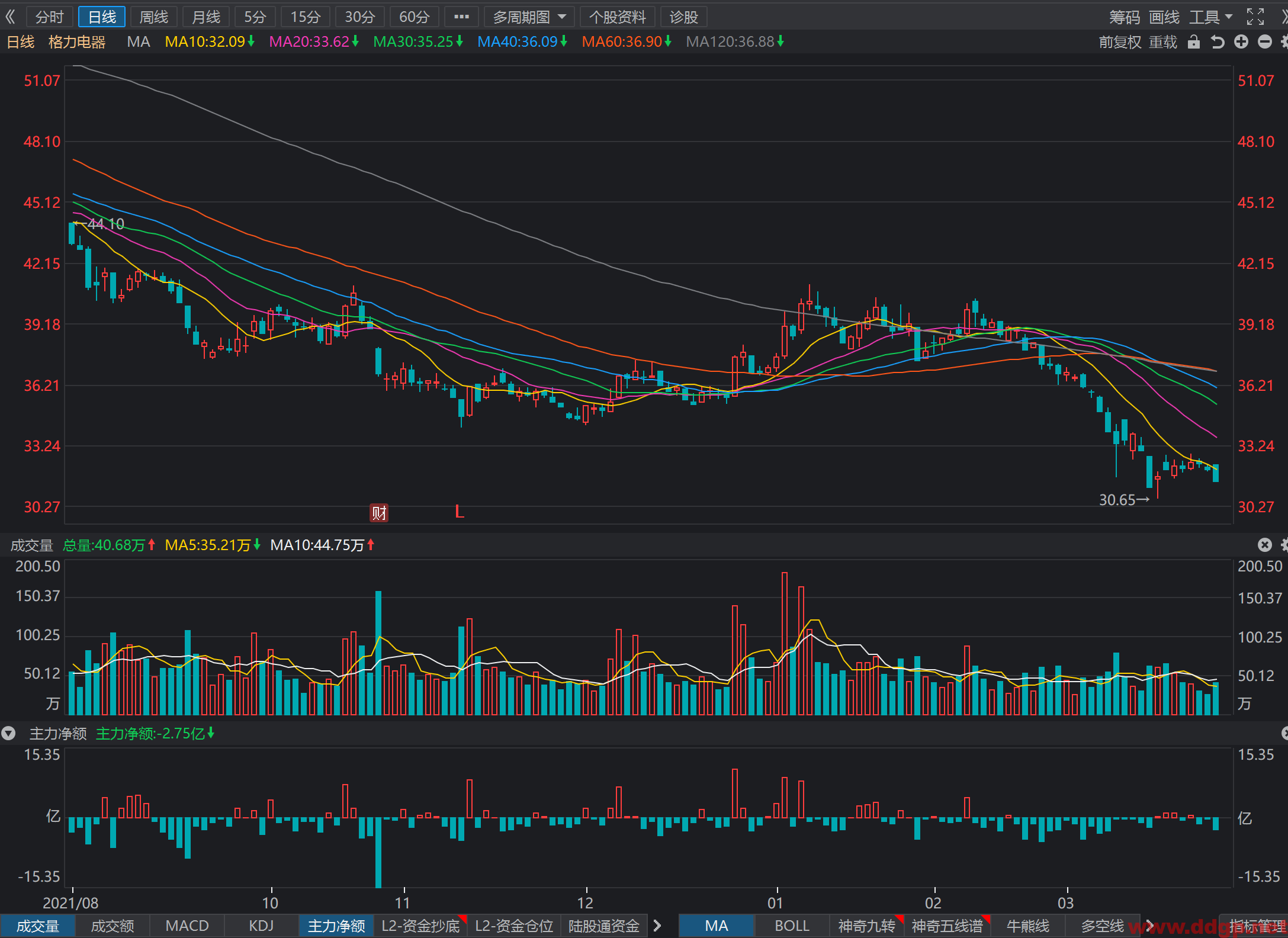Select the 60分 period

pyautogui.click(x=414, y=17)
